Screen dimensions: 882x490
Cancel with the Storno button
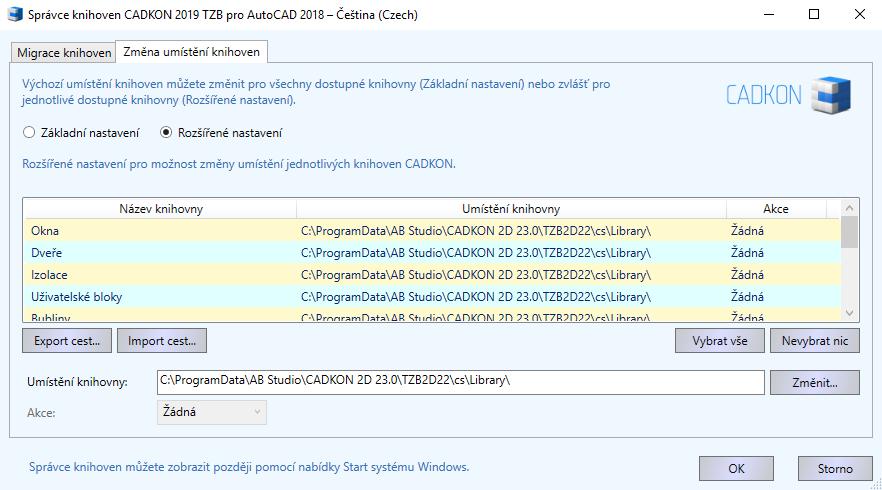[x=835, y=469]
